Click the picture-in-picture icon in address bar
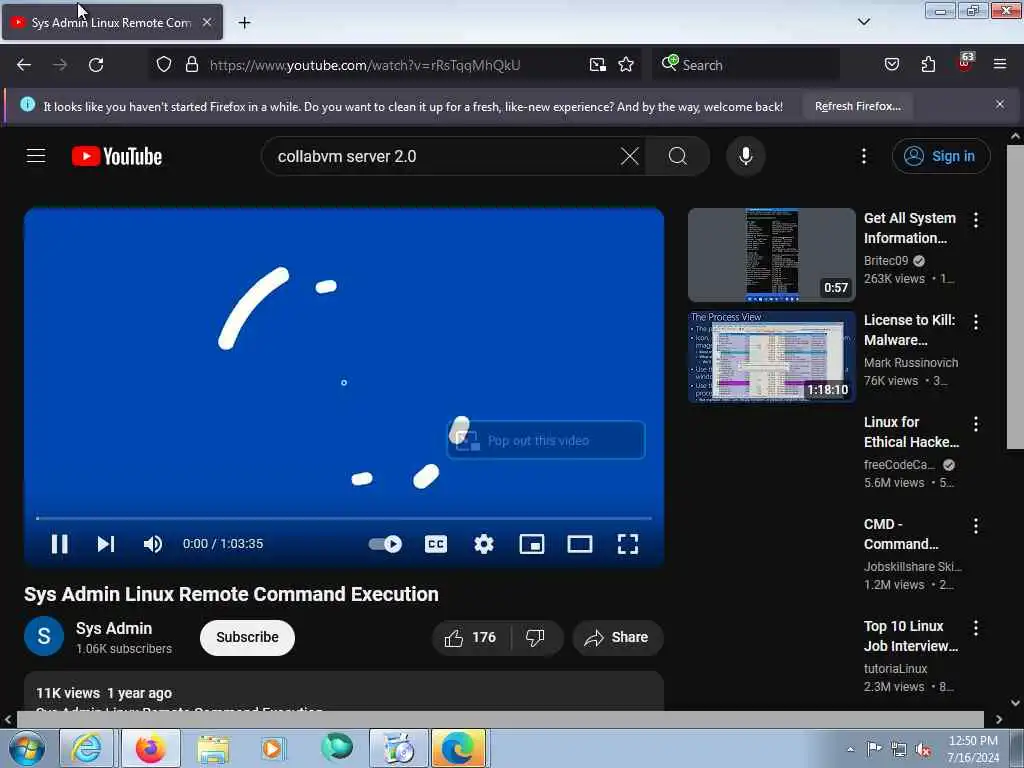The width and height of the screenshot is (1024, 768). [598, 65]
